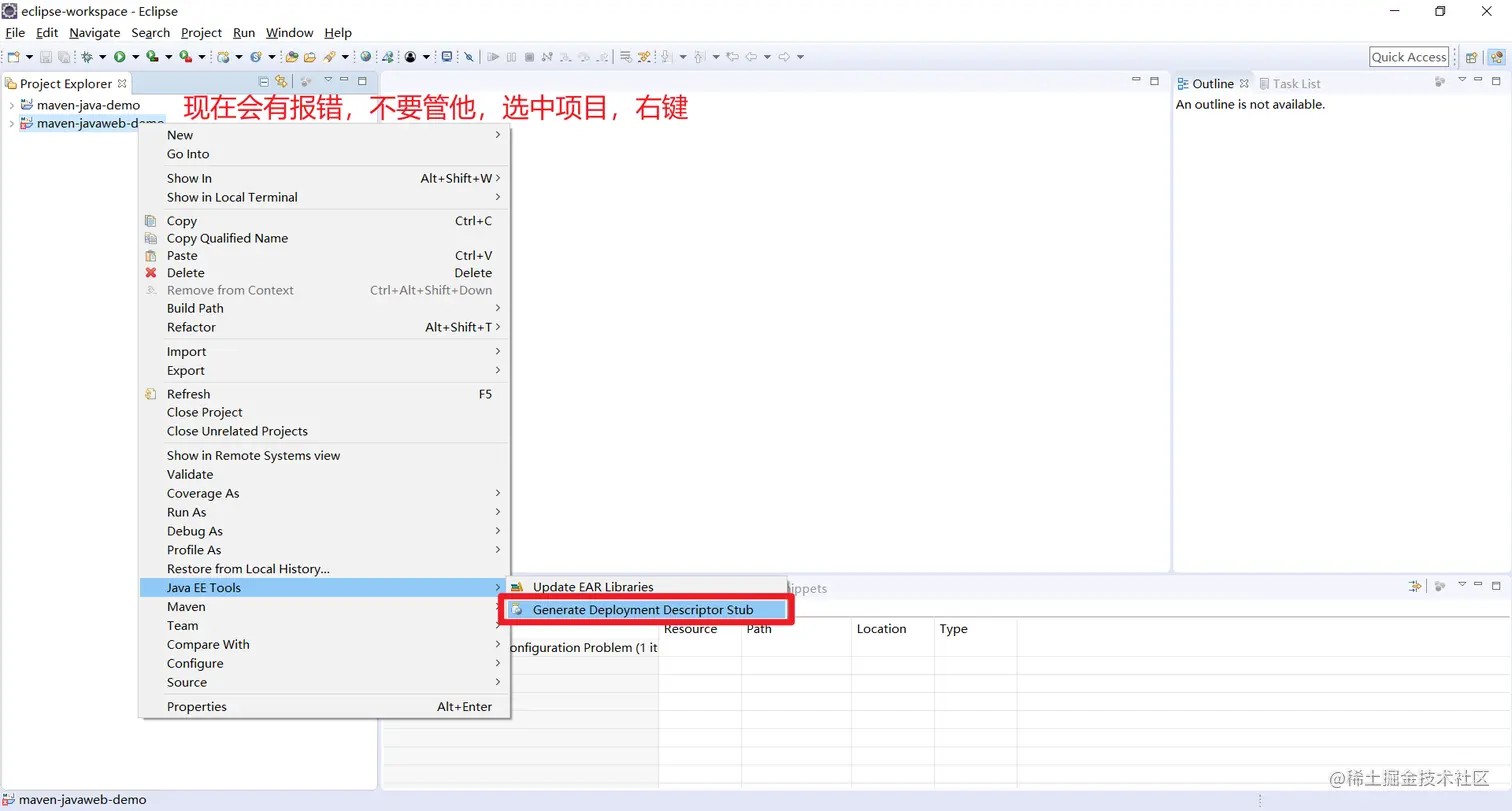Open the Window menu
The width and height of the screenshot is (1512, 811).
click(x=289, y=33)
